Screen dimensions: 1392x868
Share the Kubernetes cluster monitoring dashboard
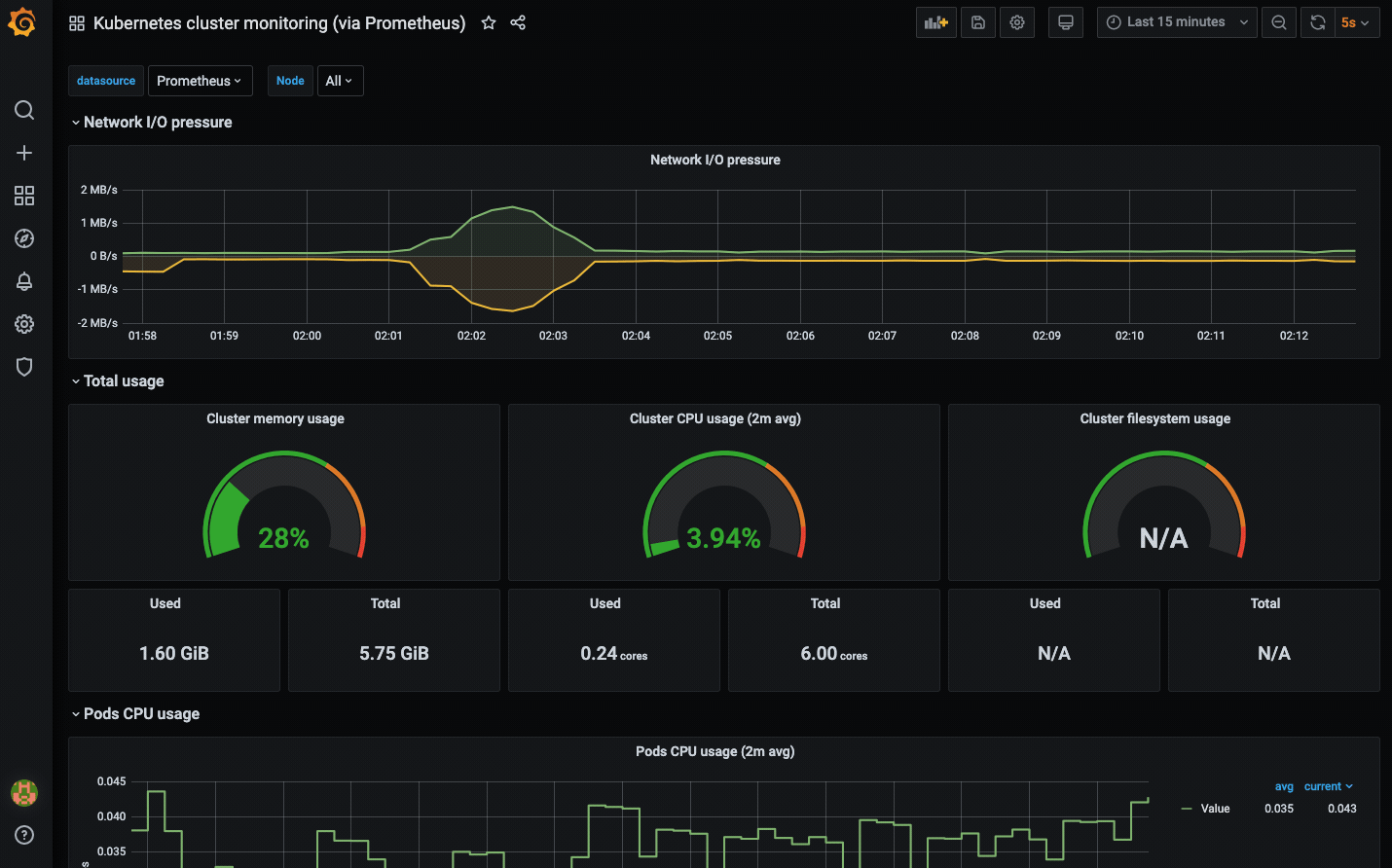pos(518,22)
